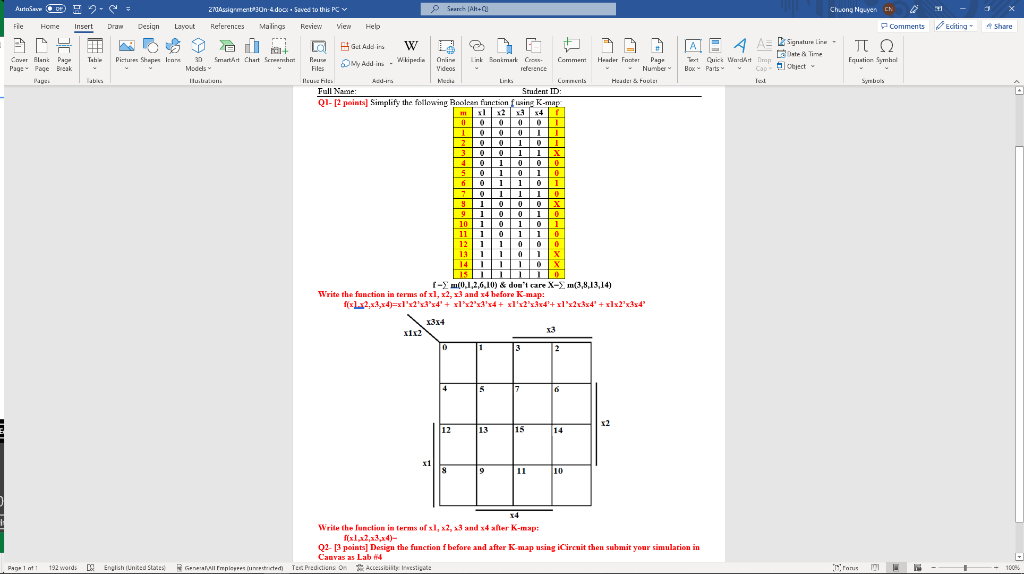1024x574 pixels.
Task: Open the Quick Parts menu
Action: (x=715, y=55)
